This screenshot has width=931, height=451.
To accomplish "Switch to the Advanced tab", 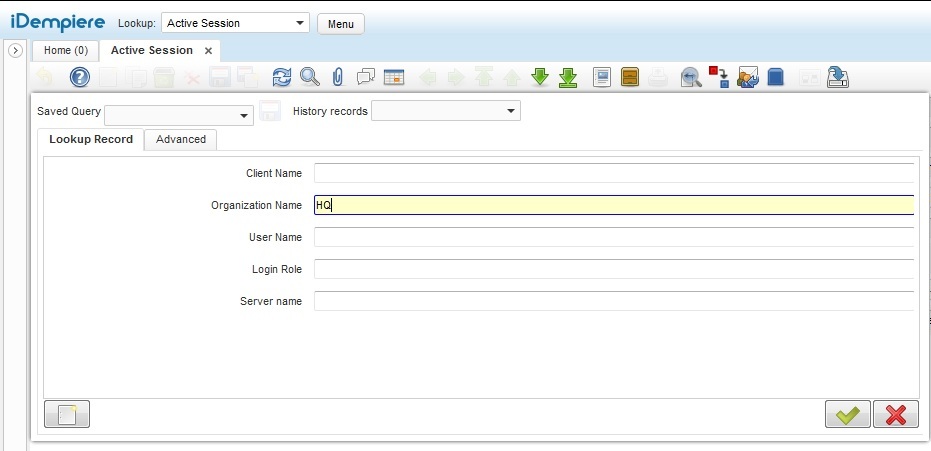I will pos(181,140).
